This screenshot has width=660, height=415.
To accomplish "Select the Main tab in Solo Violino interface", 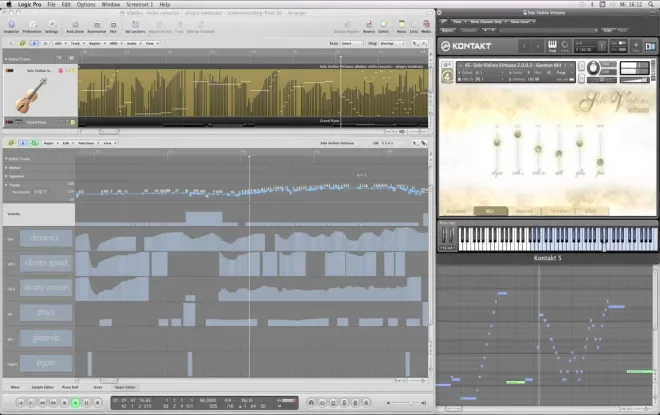I will point(490,211).
